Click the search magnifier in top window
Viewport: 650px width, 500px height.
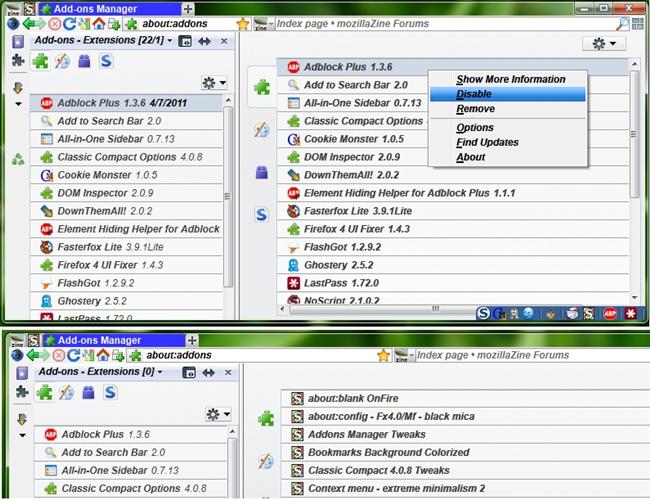point(622,24)
